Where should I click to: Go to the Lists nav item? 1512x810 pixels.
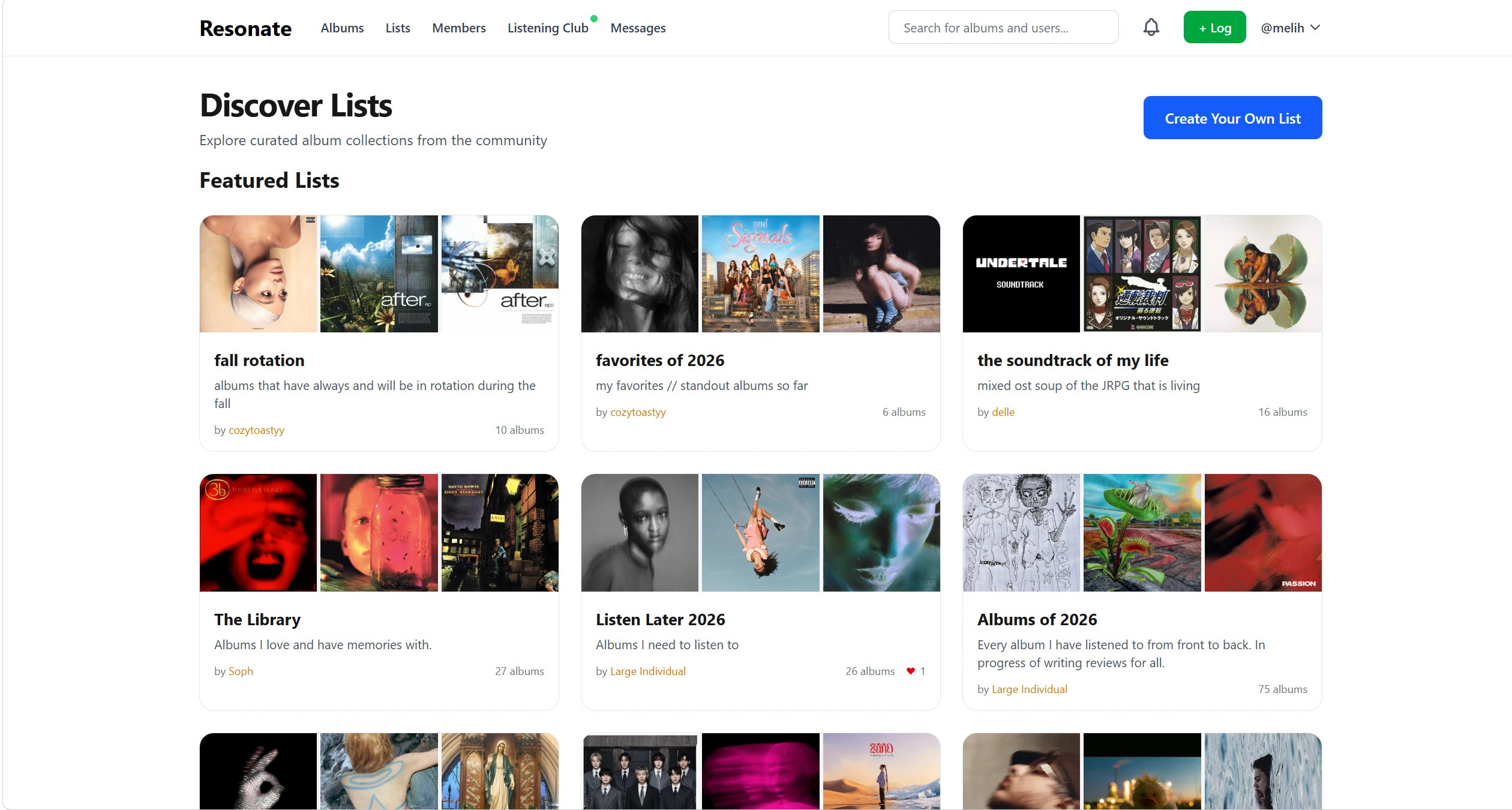point(398,28)
